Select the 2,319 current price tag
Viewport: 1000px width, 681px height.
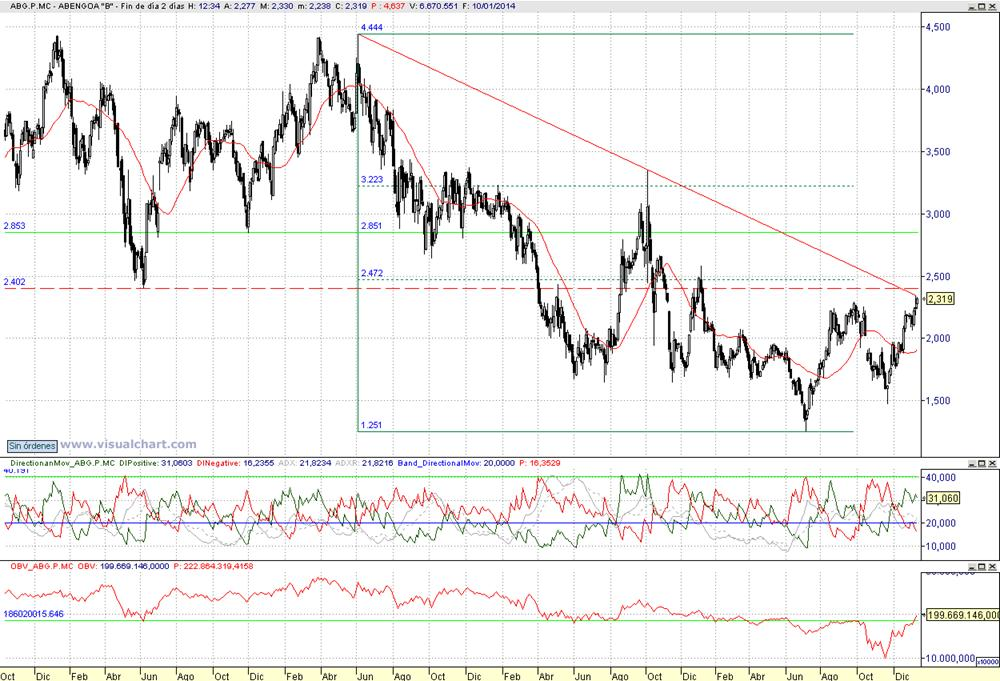[x=939, y=298]
